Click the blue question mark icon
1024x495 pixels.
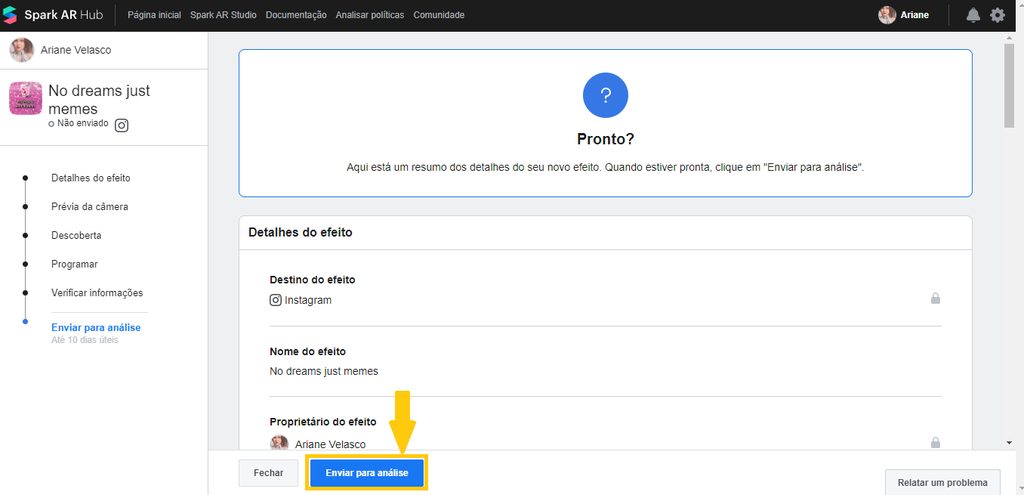pos(605,95)
